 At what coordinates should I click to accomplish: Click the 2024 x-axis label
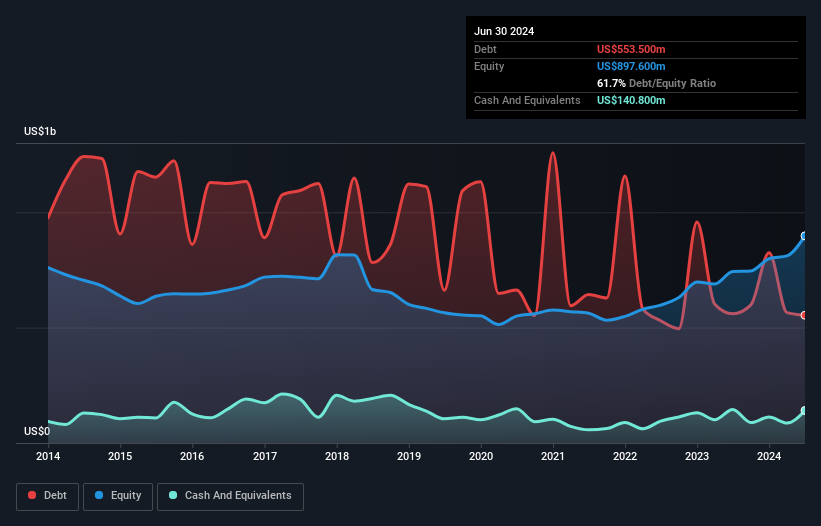[x=769, y=456]
